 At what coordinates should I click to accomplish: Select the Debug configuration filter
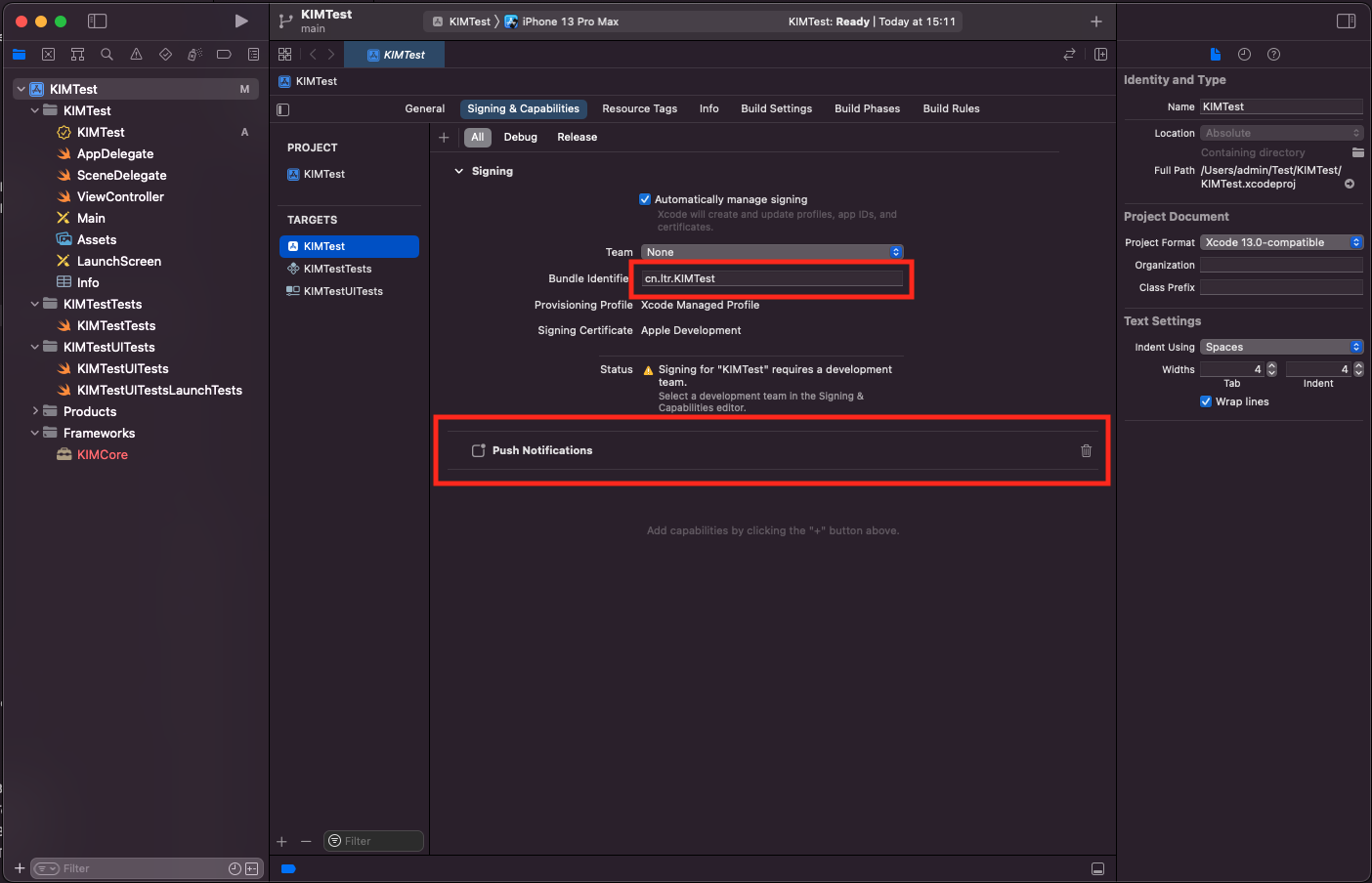click(x=520, y=138)
